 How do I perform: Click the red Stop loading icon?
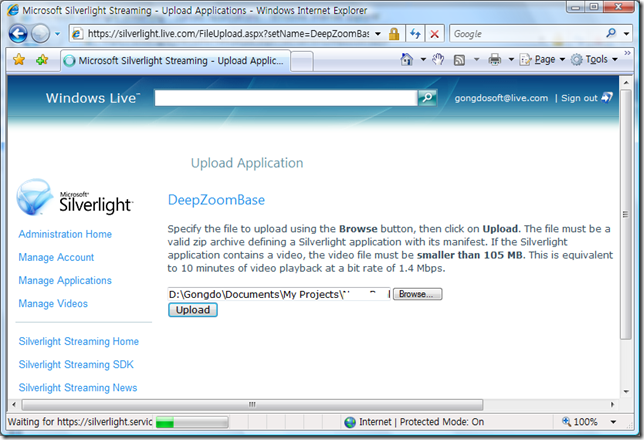[x=434, y=34]
